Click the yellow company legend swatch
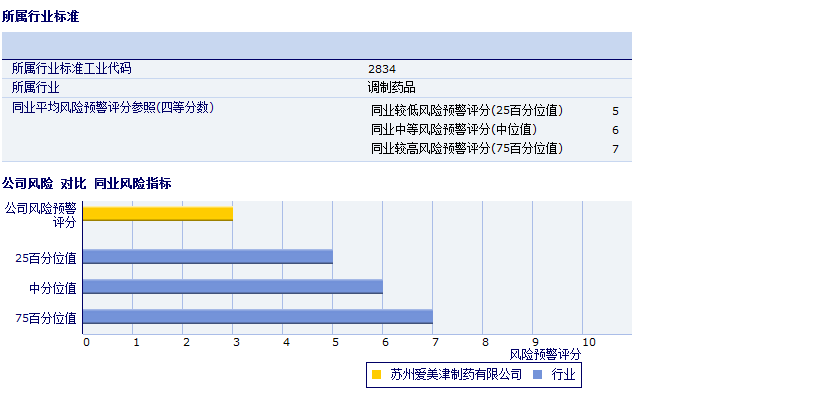 pyautogui.click(x=377, y=374)
